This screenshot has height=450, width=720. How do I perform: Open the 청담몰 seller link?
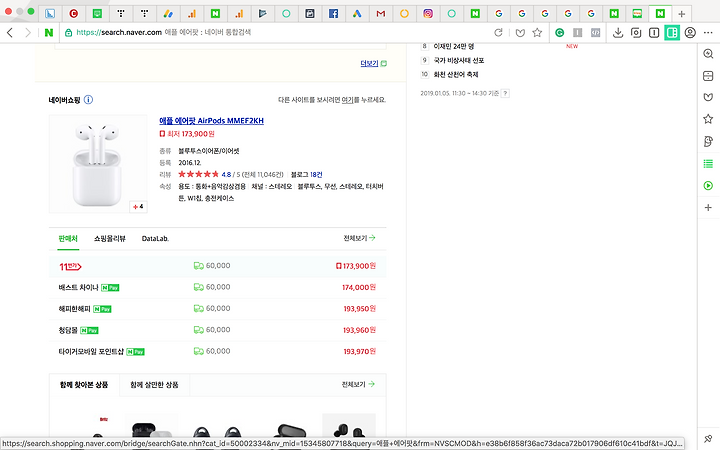click(68, 330)
